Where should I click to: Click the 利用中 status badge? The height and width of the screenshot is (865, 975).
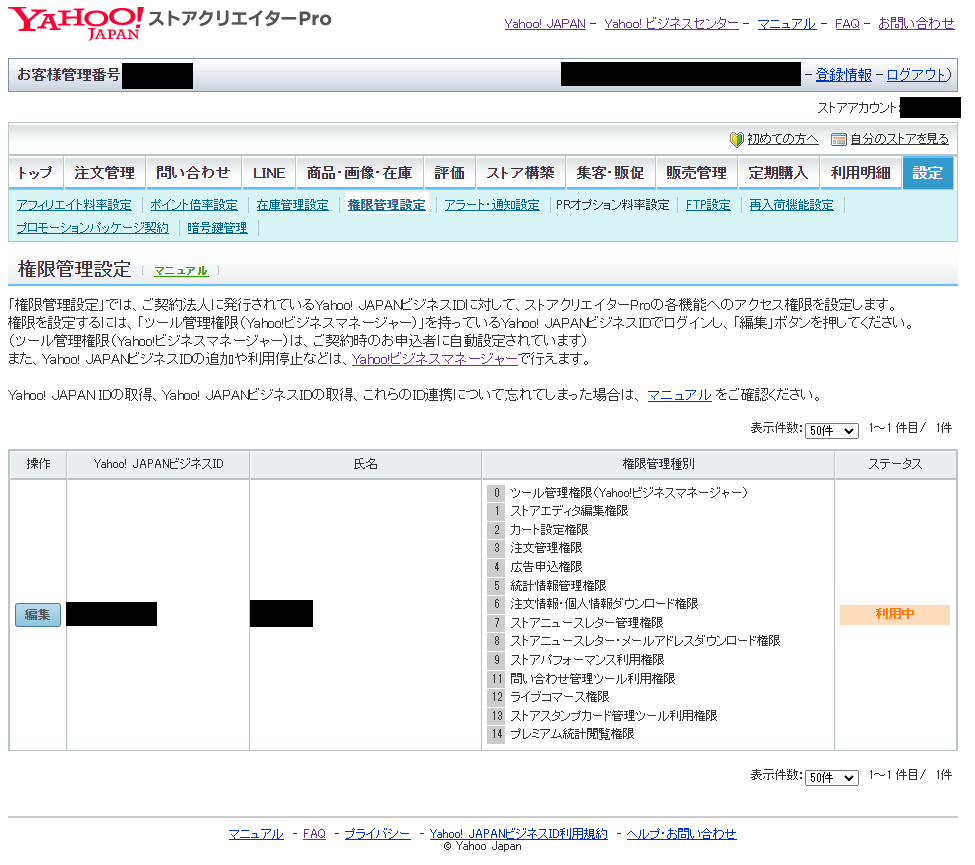tap(897, 615)
